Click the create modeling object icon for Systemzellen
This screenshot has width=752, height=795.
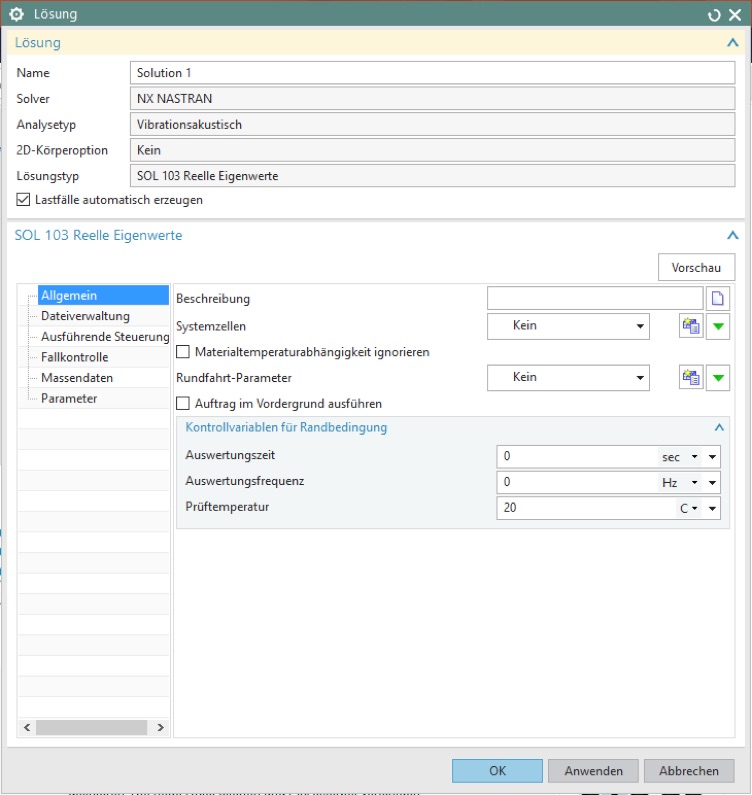point(691,326)
